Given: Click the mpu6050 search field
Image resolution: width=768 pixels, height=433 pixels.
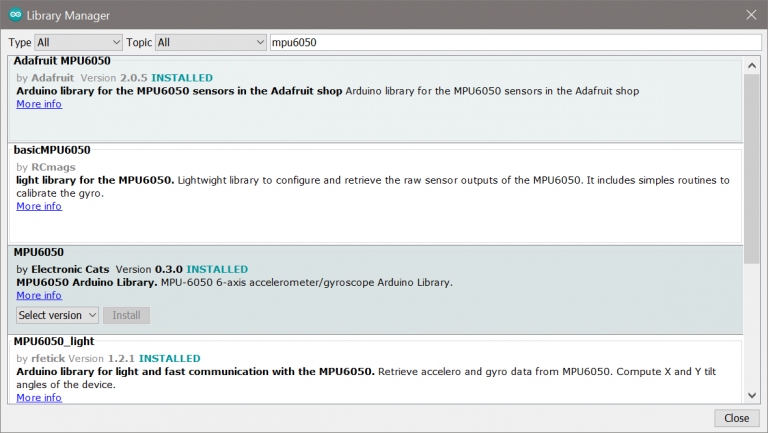Looking at the screenshot, I should [516, 43].
